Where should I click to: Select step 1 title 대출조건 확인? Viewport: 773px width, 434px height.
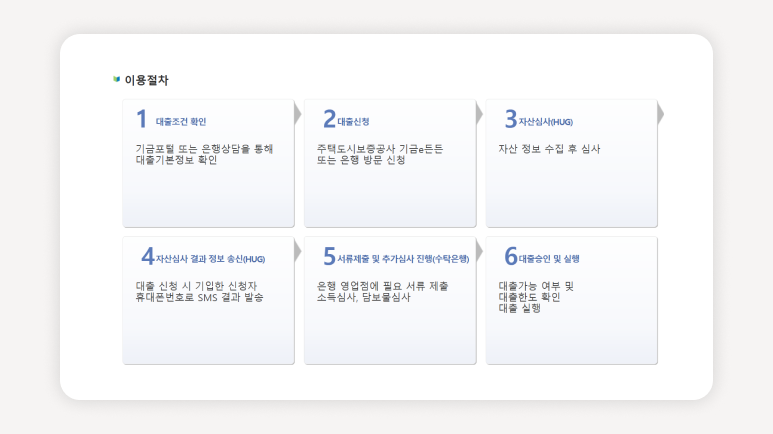181,121
